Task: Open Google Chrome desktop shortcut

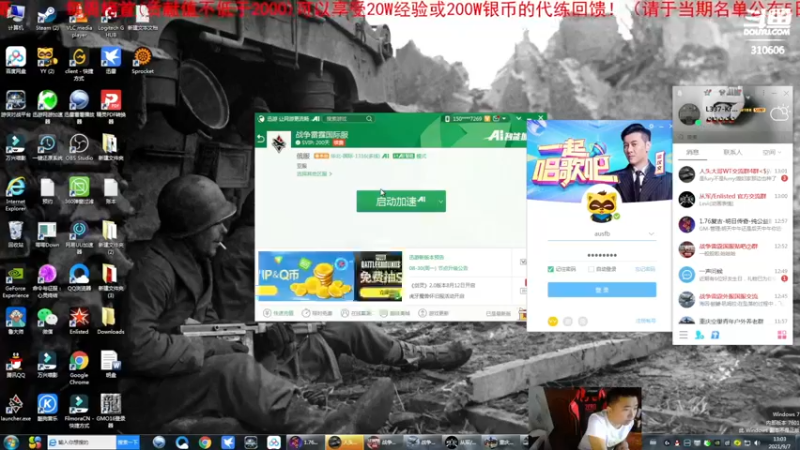Action: click(x=79, y=368)
